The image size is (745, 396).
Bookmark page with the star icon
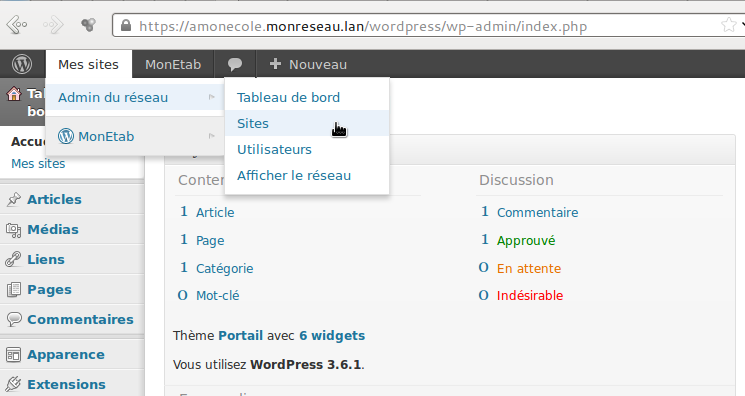(x=728, y=25)
